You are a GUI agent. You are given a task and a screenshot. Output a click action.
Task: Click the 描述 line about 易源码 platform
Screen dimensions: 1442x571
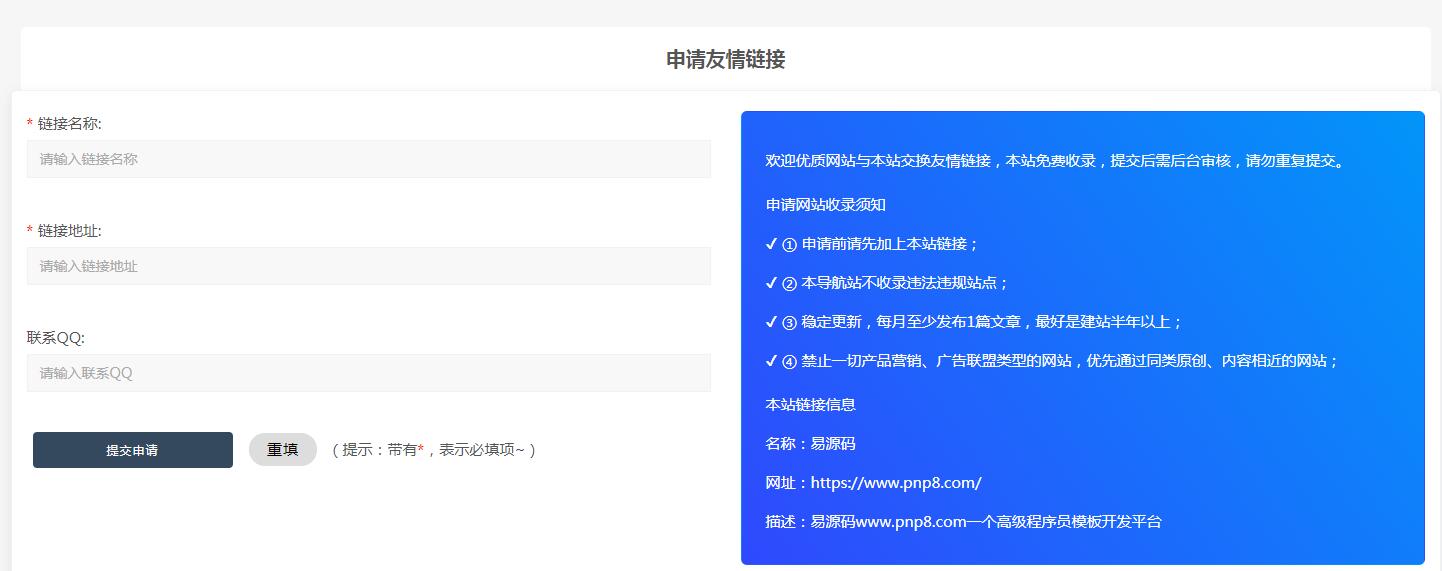point(963,522)
